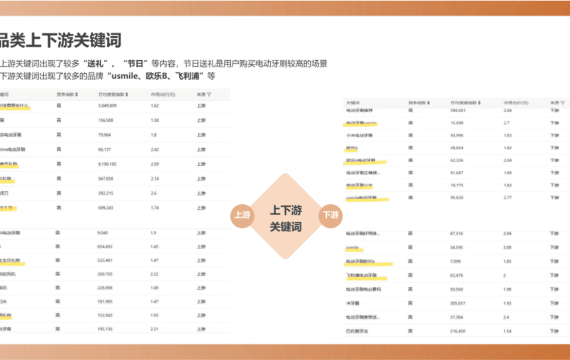
Task: Open 来源 filter funnel in upstream table
Action: coord(209,95)
